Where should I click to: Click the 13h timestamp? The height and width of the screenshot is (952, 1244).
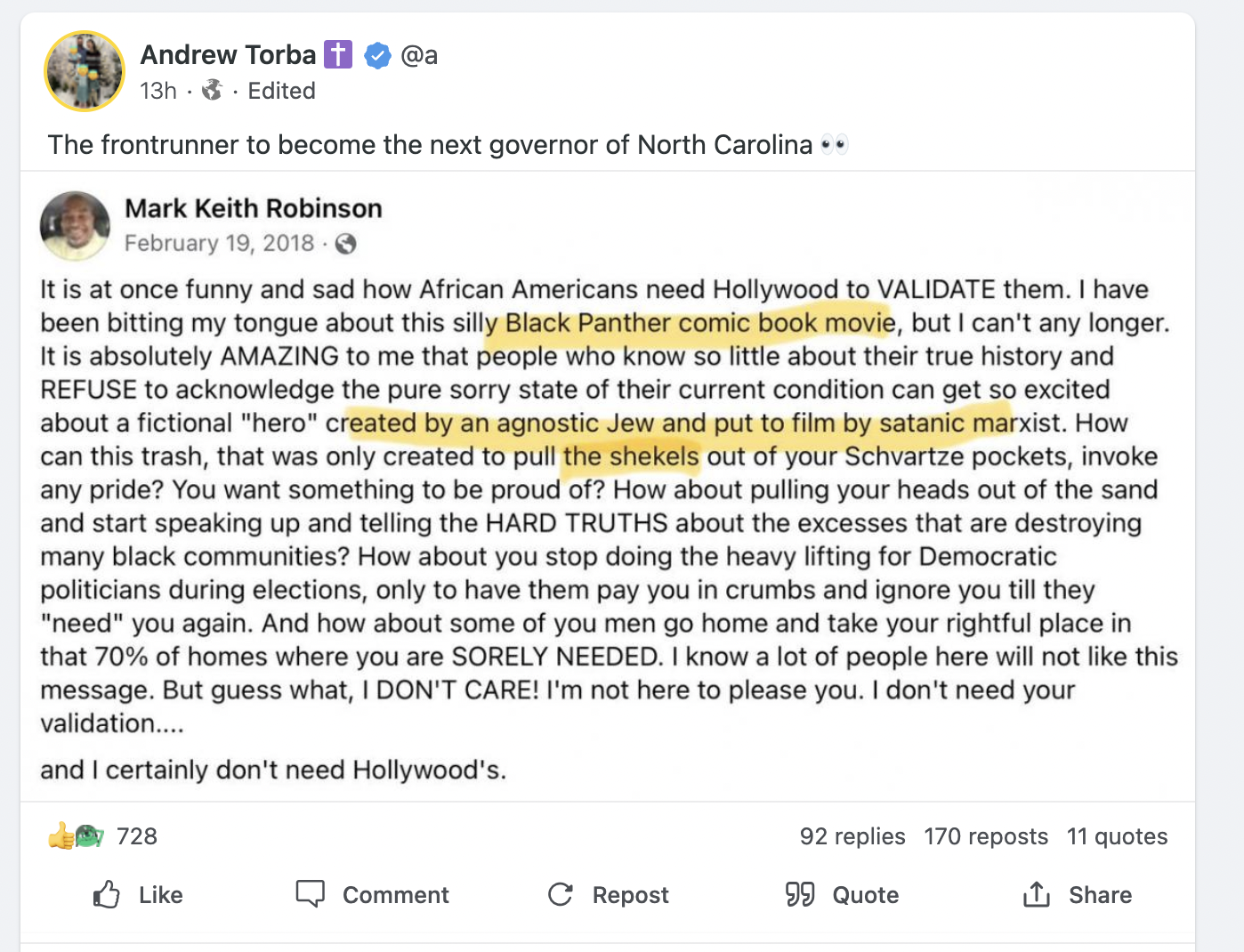coord(157,91)
